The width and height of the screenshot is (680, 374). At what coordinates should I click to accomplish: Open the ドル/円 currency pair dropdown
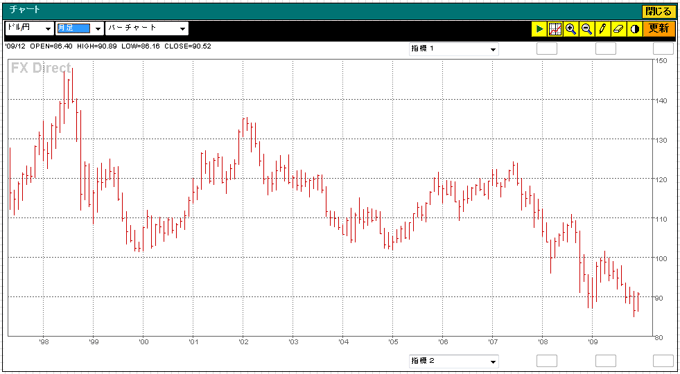(29, 29)
